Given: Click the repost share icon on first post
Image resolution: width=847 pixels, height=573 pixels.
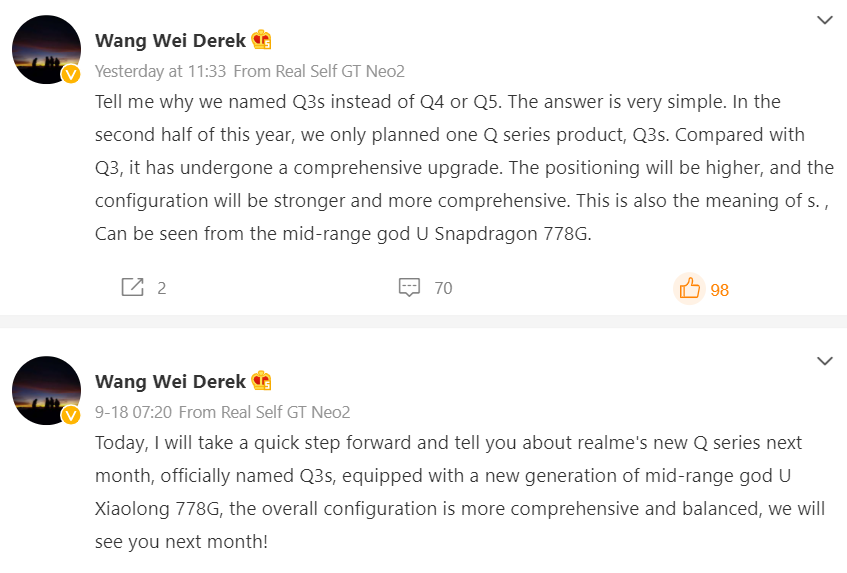Looking at the screenshot, I should (132, 287).
